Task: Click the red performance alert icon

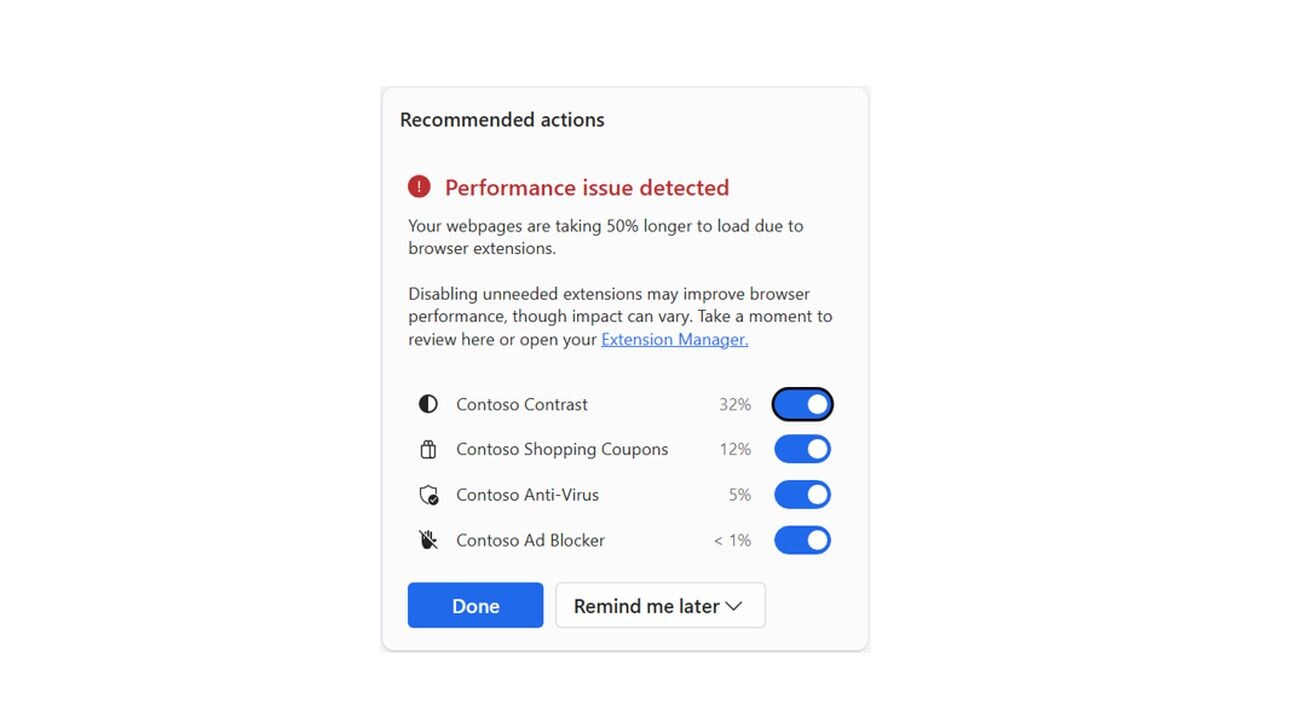Action: [x=419, y=187]
